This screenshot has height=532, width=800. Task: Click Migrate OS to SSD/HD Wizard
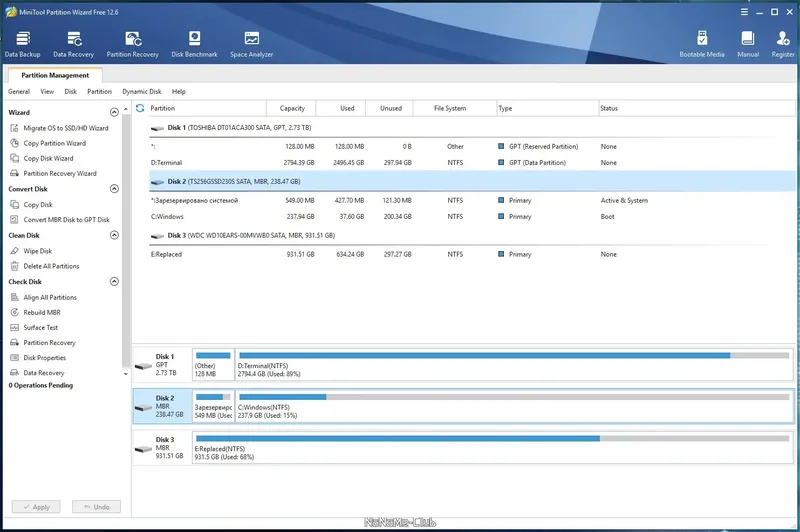(66, 128)
